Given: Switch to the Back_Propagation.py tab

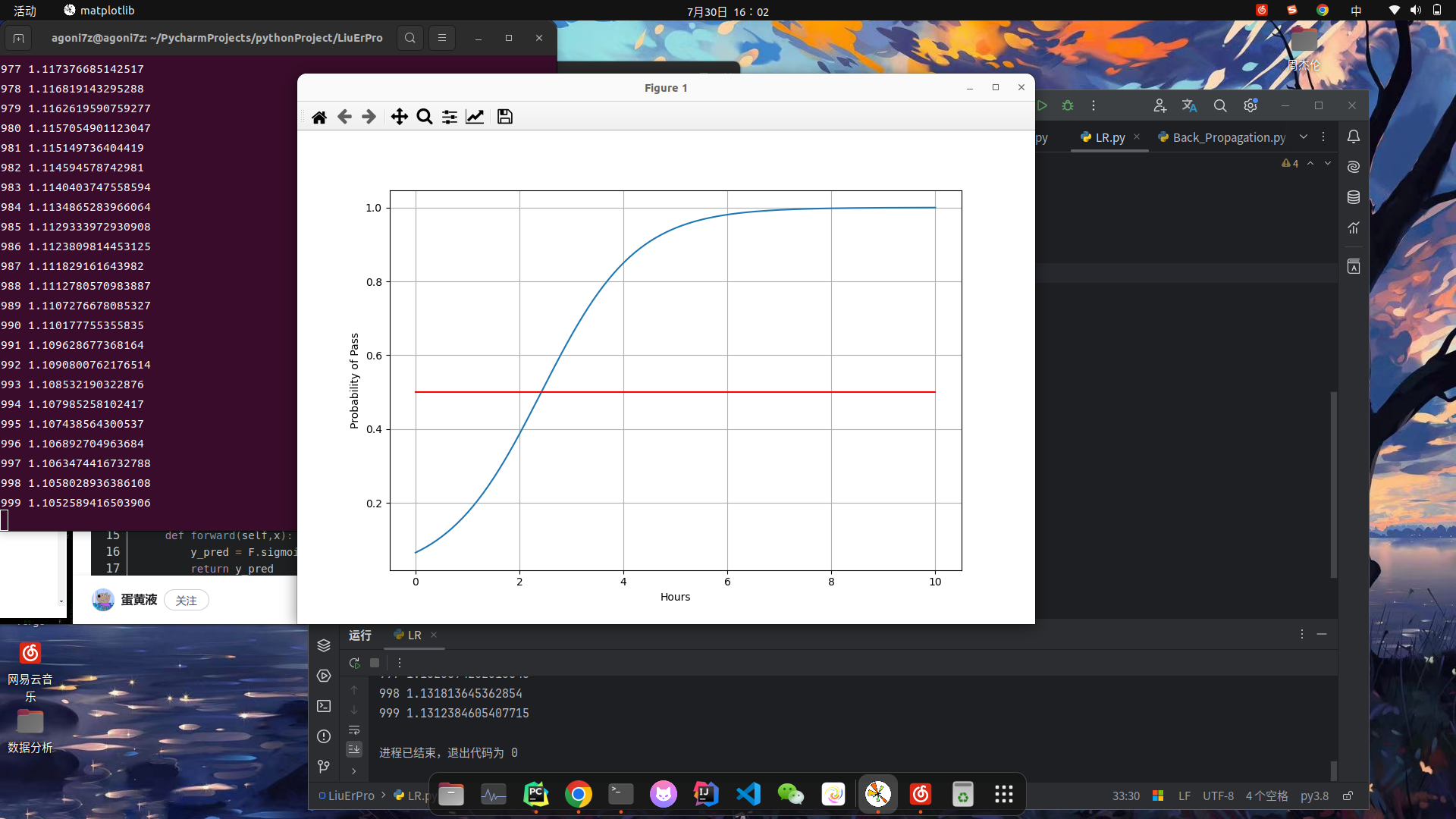Looking at the screenshot, I should 1222,137.
